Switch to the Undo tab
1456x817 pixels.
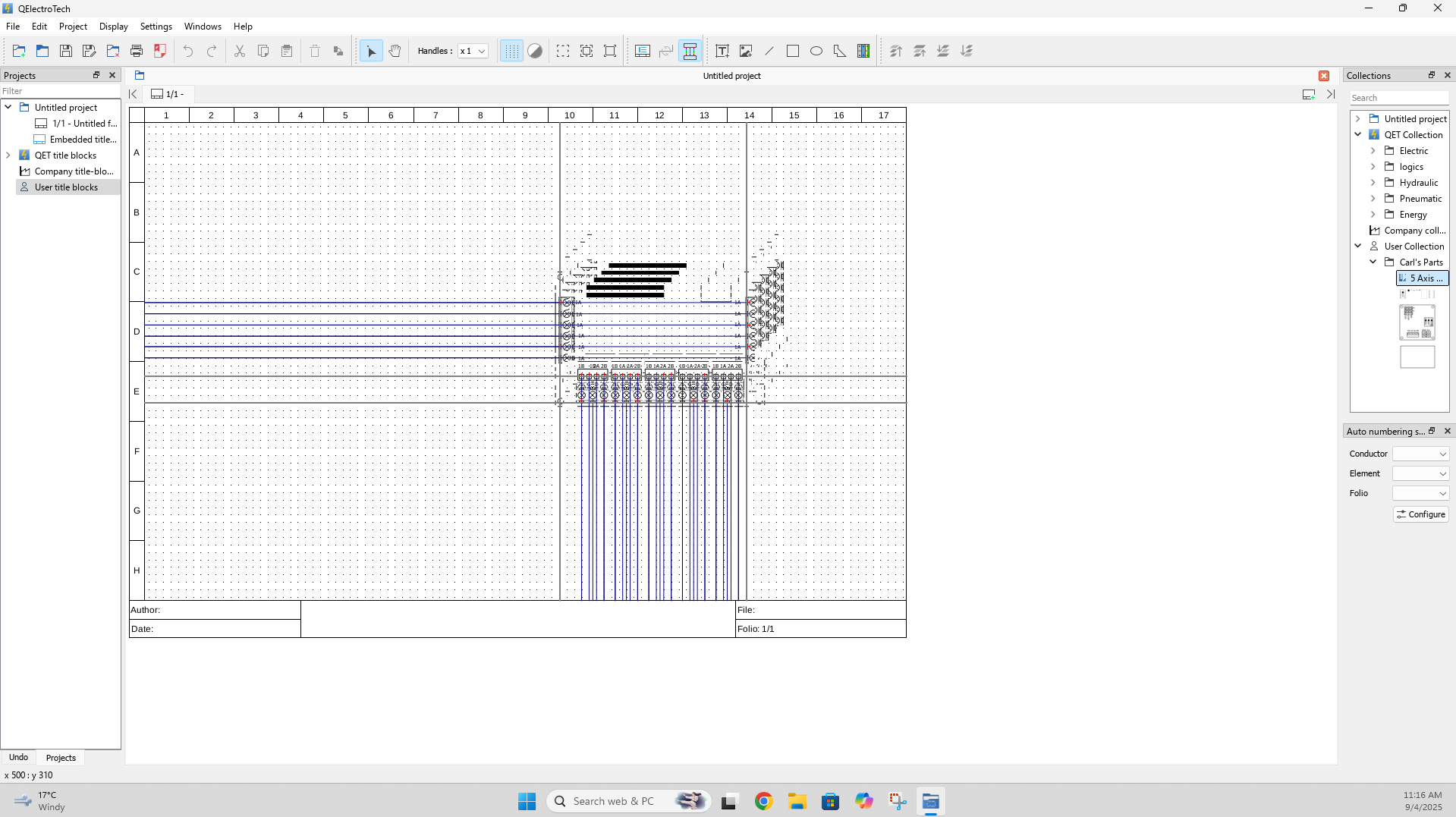tap(18, 757)
